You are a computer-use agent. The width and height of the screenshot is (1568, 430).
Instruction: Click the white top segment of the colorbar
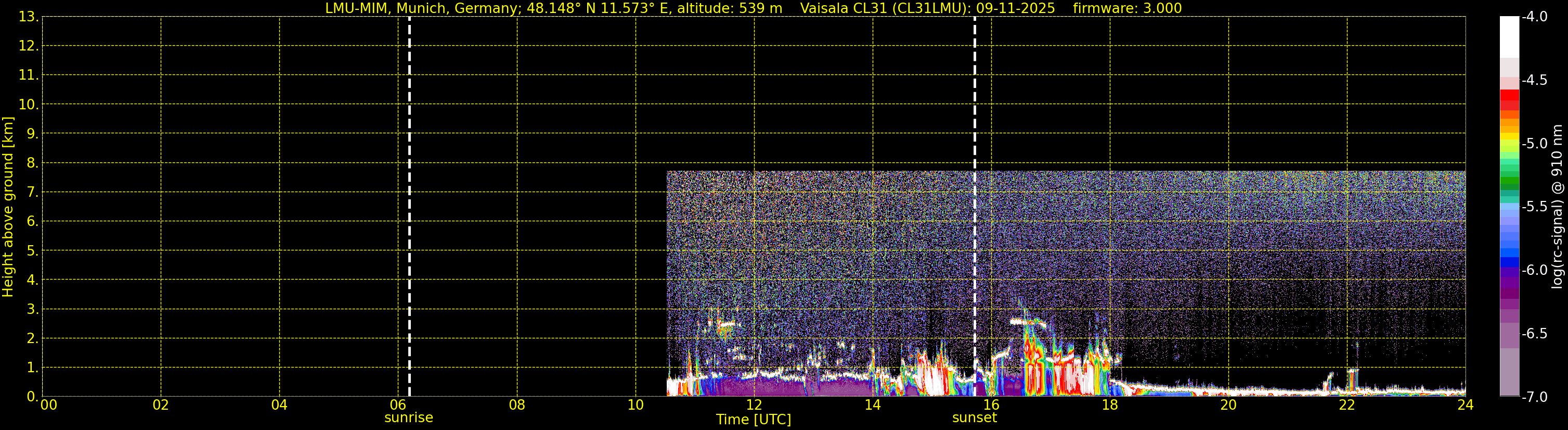point(1510,36)
